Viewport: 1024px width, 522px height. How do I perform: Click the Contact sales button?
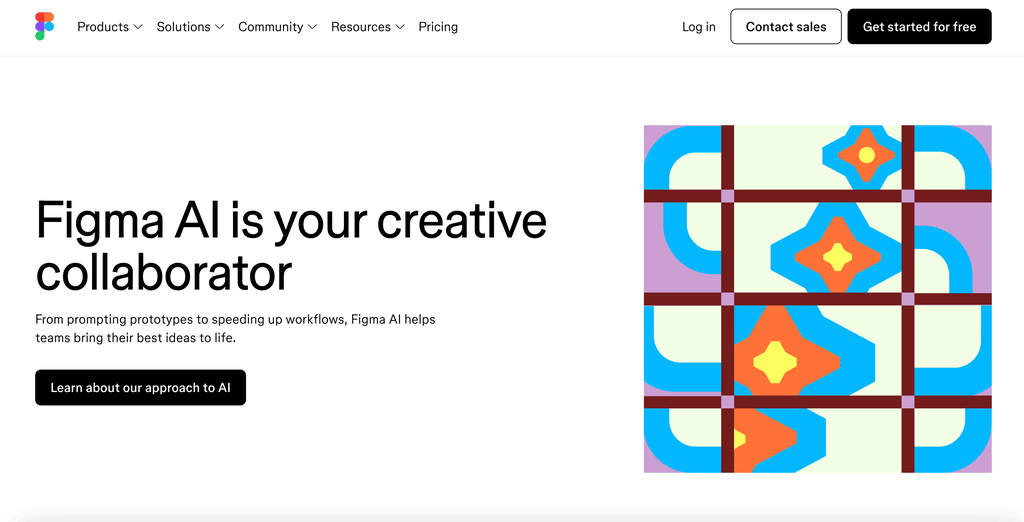point(786,27)
